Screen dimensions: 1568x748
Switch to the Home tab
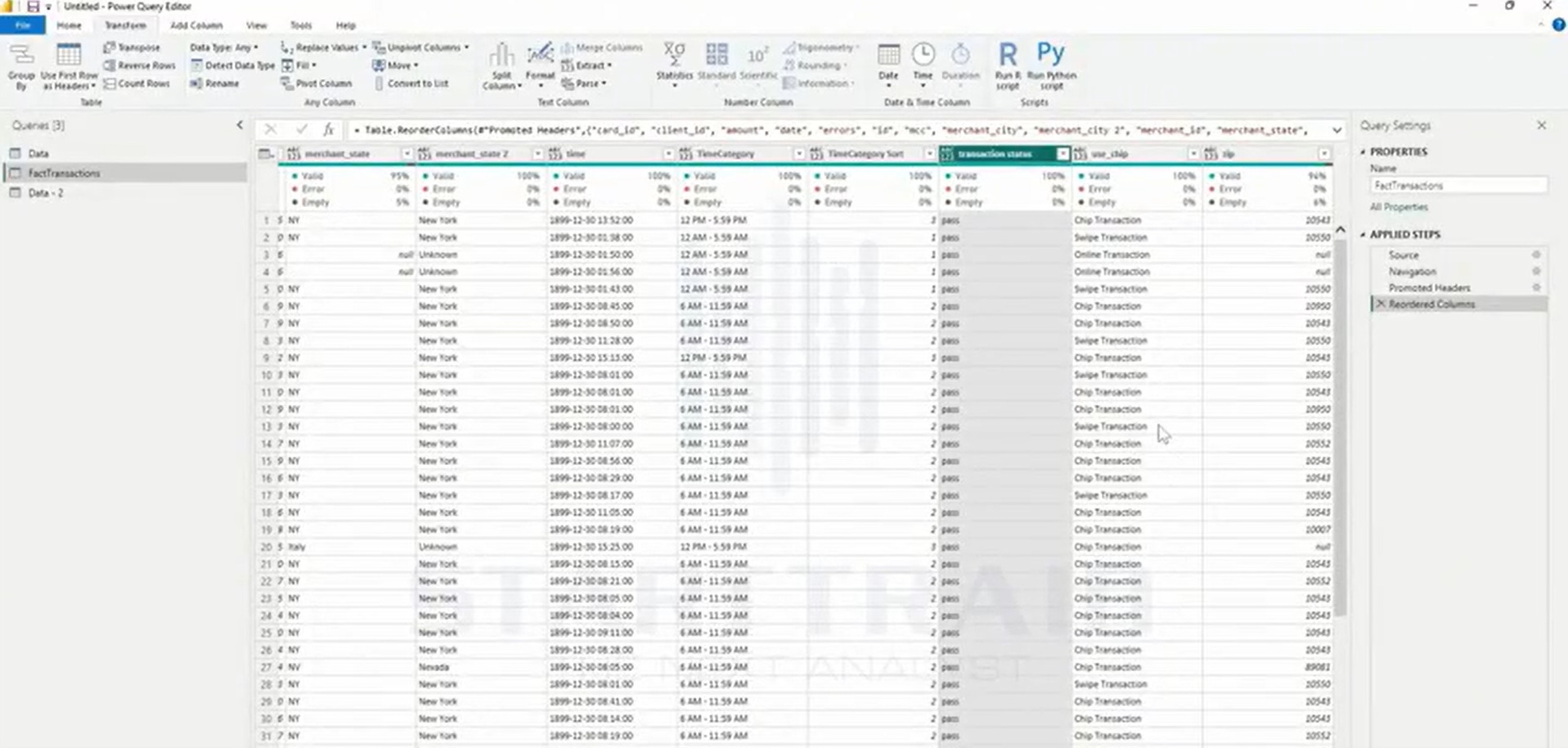point(69,25)
